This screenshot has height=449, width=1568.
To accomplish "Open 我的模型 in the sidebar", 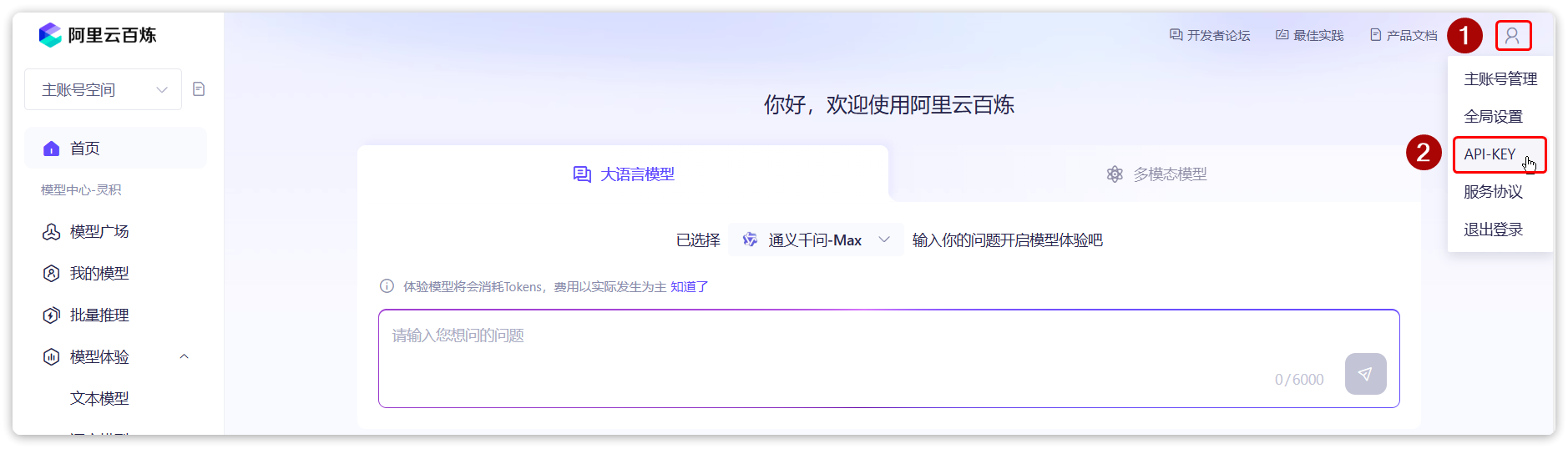I will click(x=115, y=273).
